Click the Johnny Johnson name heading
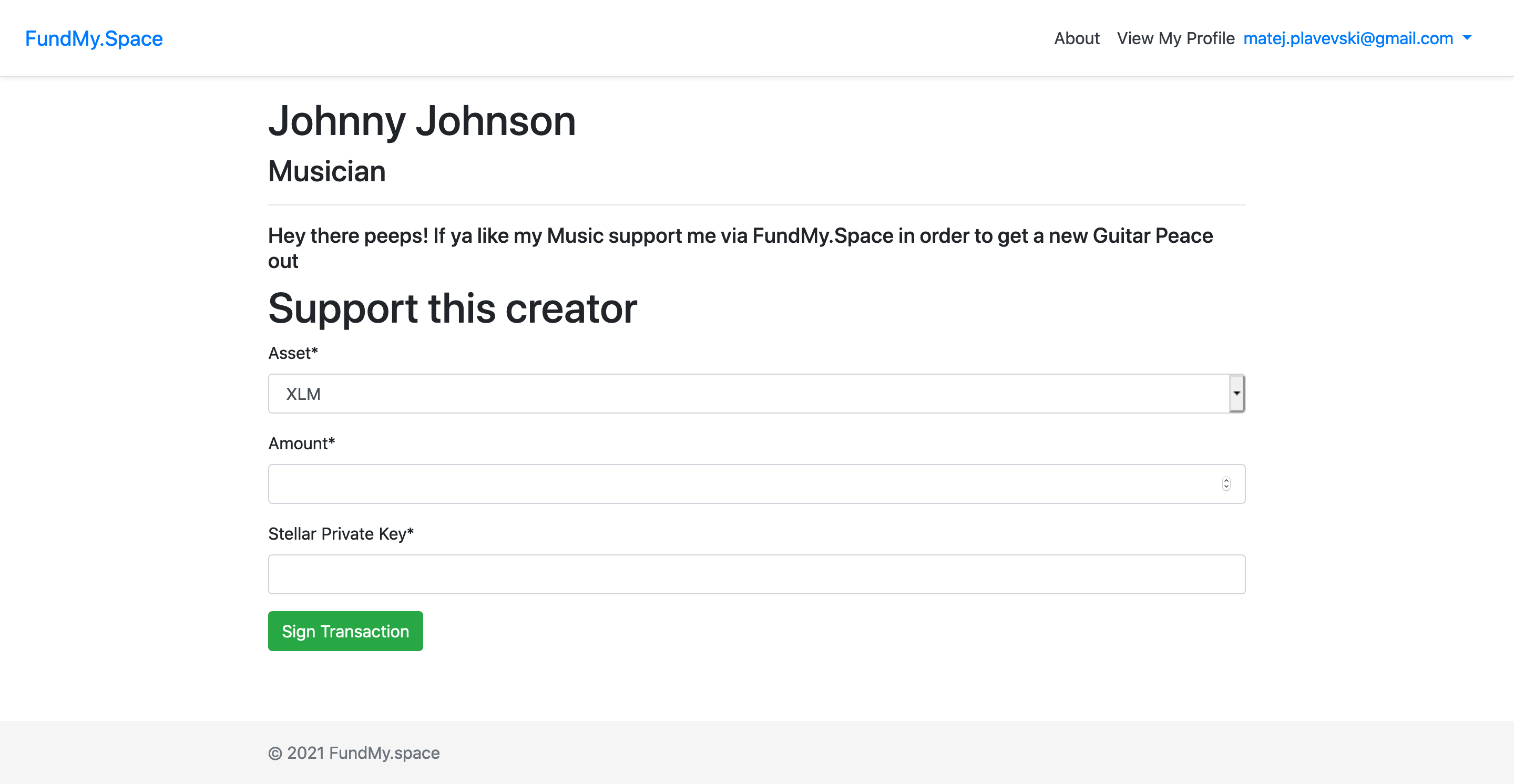The width and height of the screenshot is (1514, 784). tap(422, 121)
